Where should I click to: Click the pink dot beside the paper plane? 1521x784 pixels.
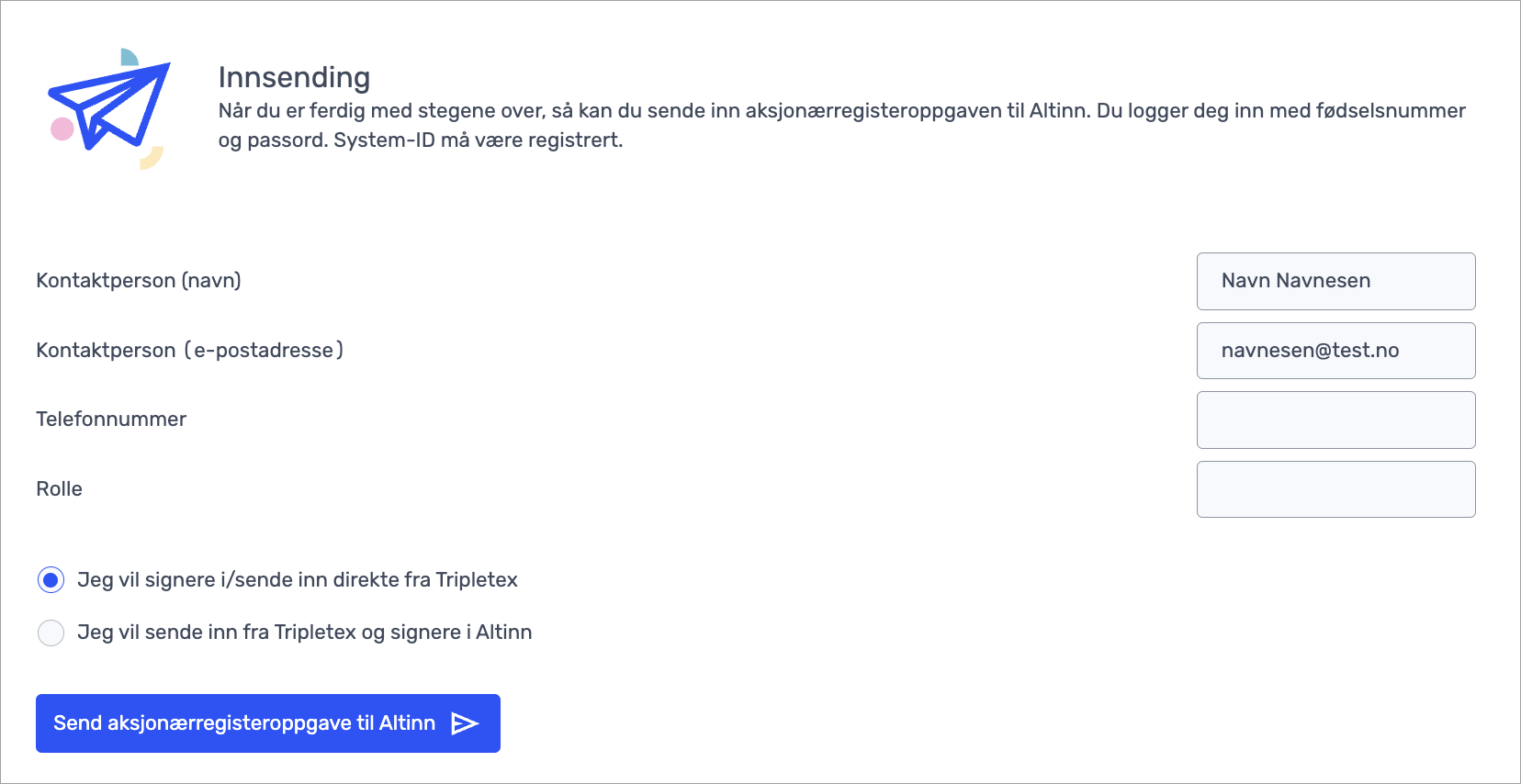[62, 129]
